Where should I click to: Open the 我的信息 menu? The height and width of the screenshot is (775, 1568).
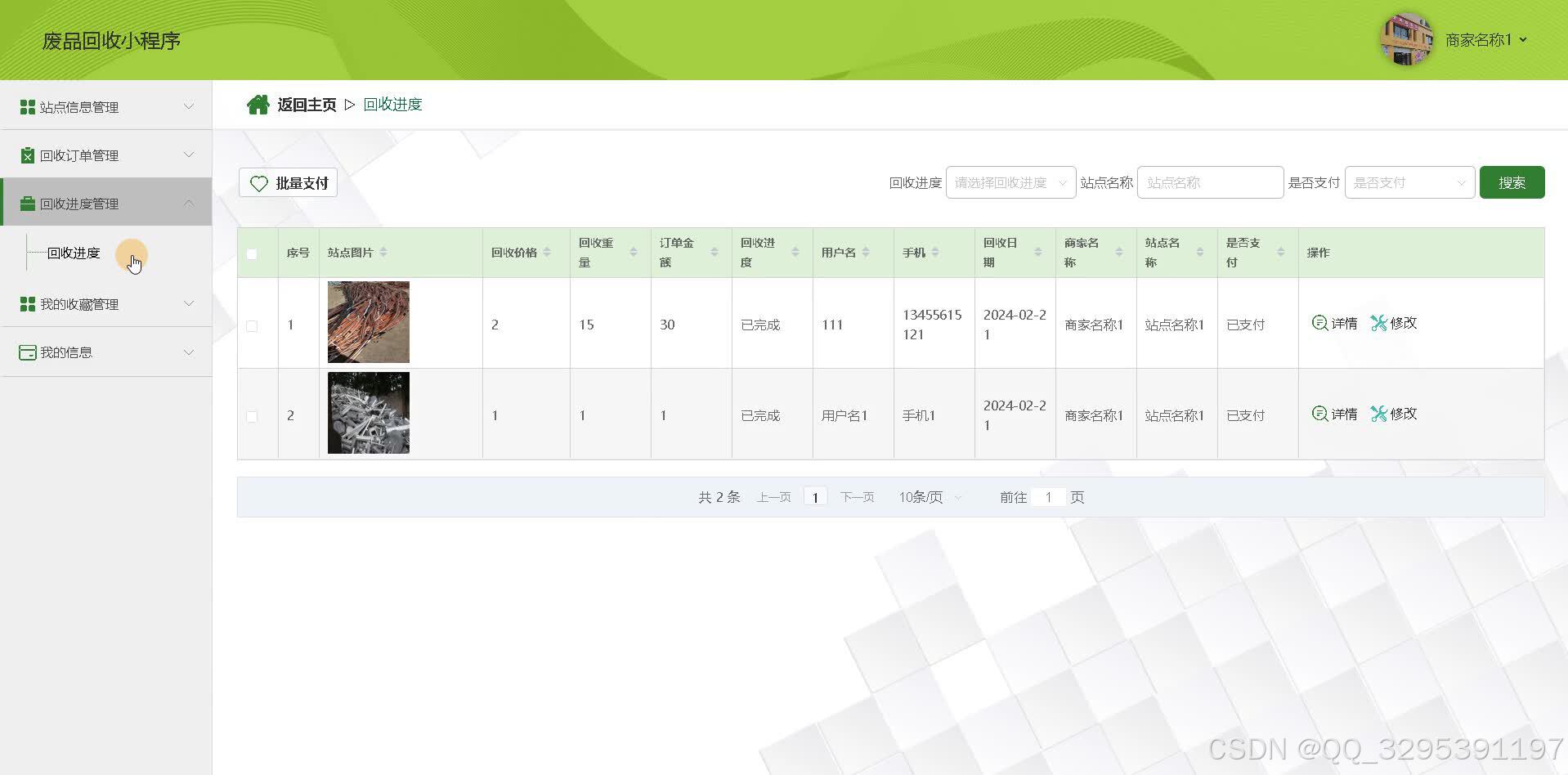(106, 352)
